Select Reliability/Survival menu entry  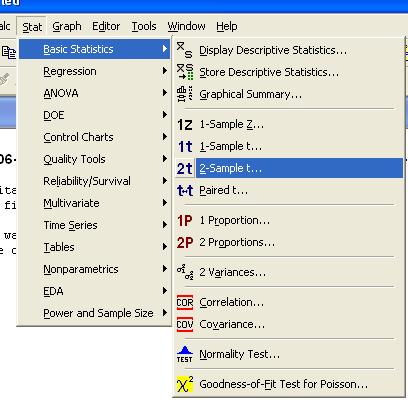coord(95,181)
